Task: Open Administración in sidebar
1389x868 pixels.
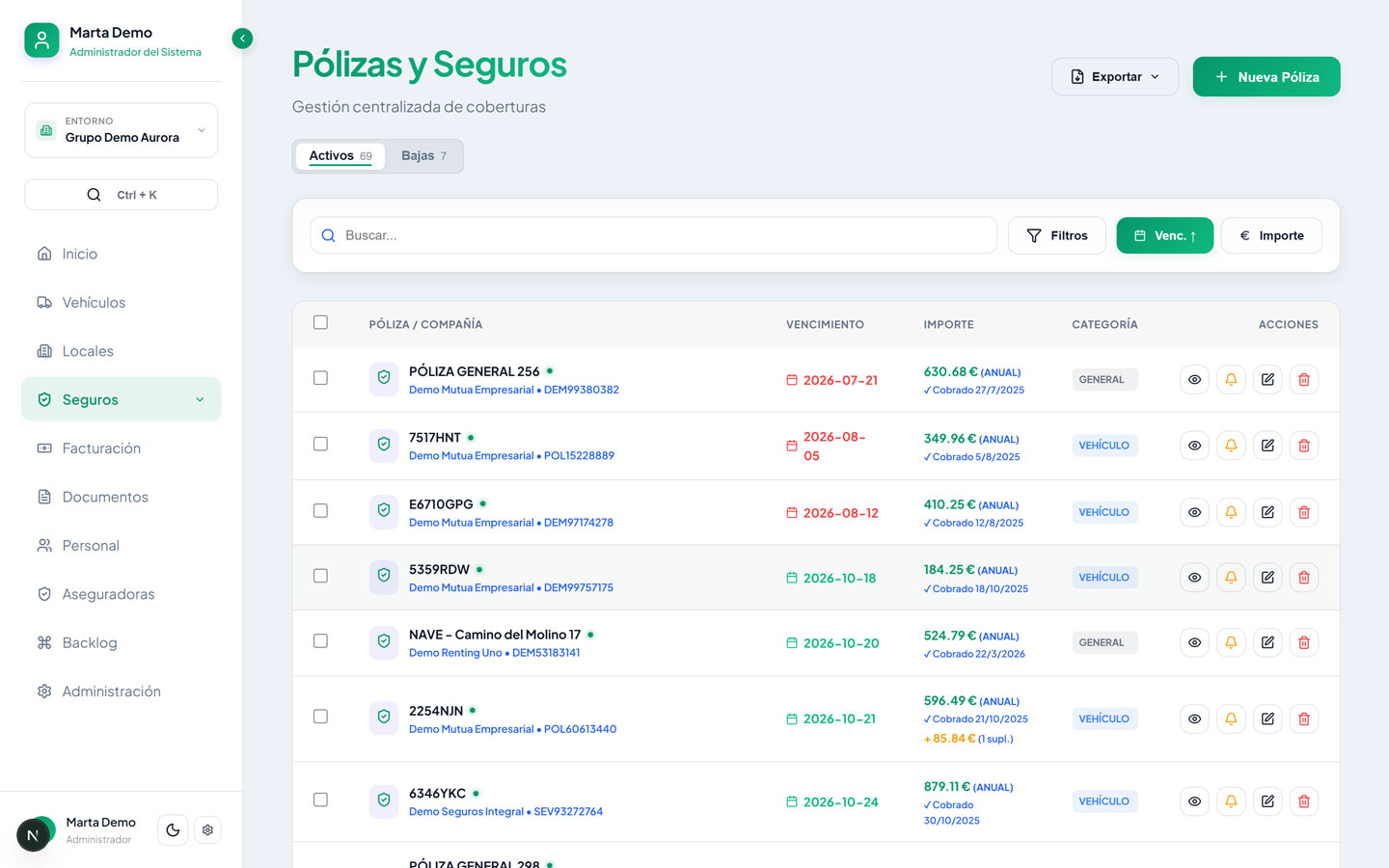Action: pyautogui.click(x=122, y=692)
